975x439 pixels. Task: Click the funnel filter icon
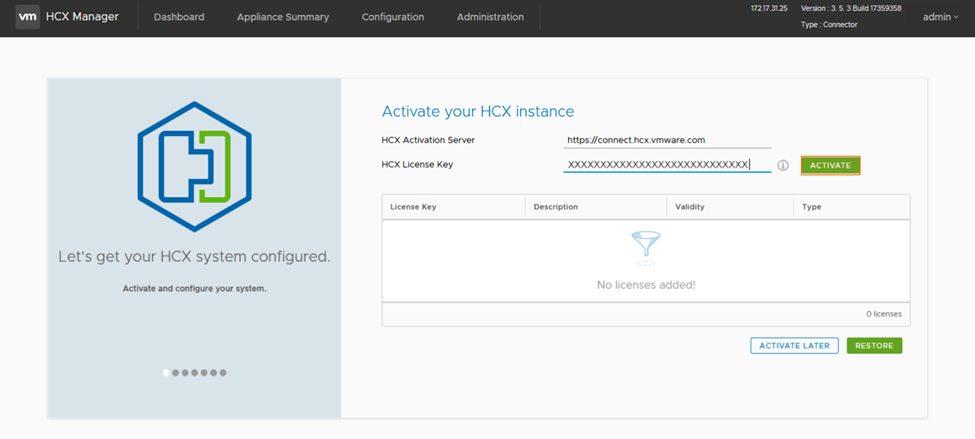pos(646,249)
